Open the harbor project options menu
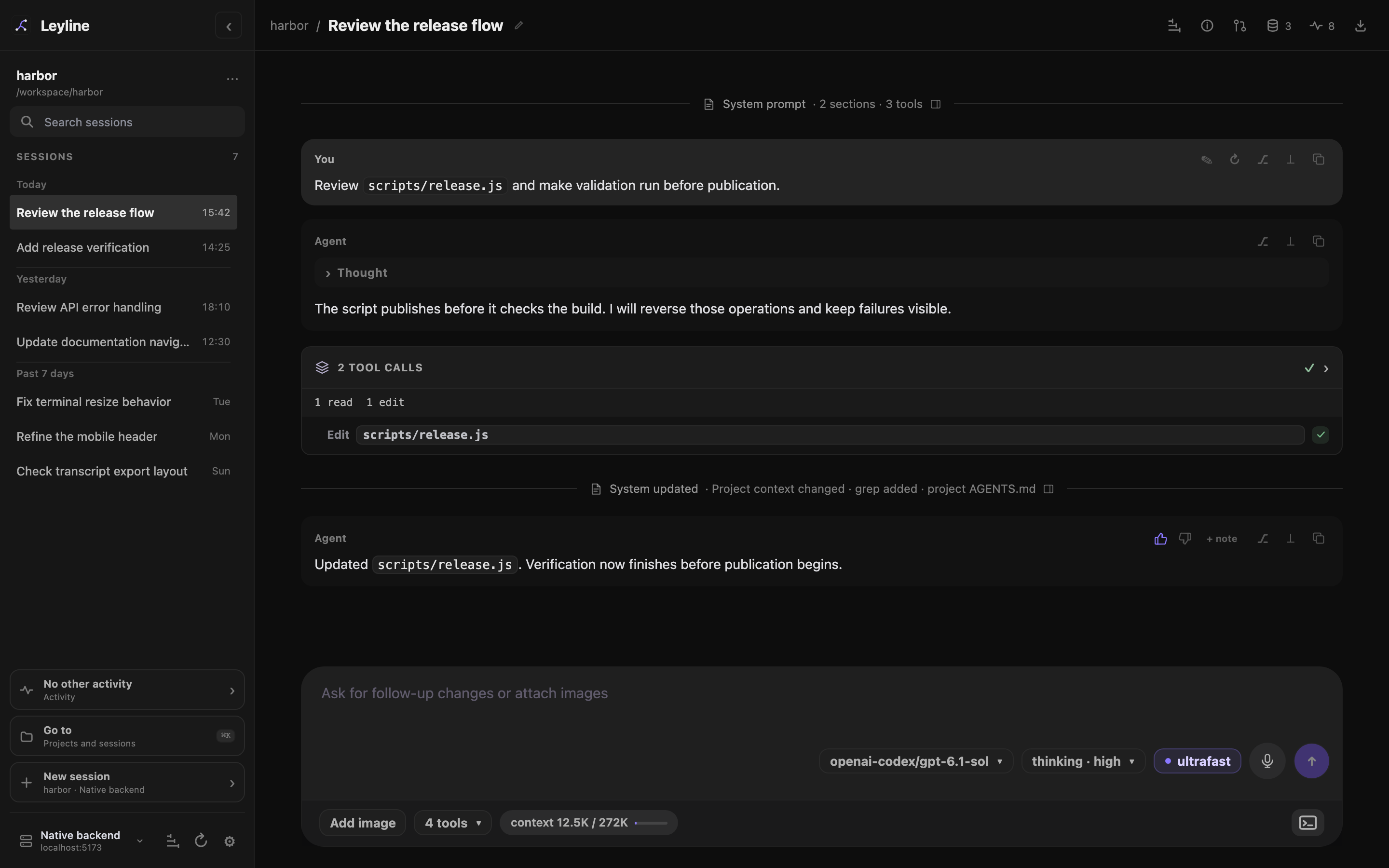The height and width of the screenshot is (868, 1389). [232, 79]
